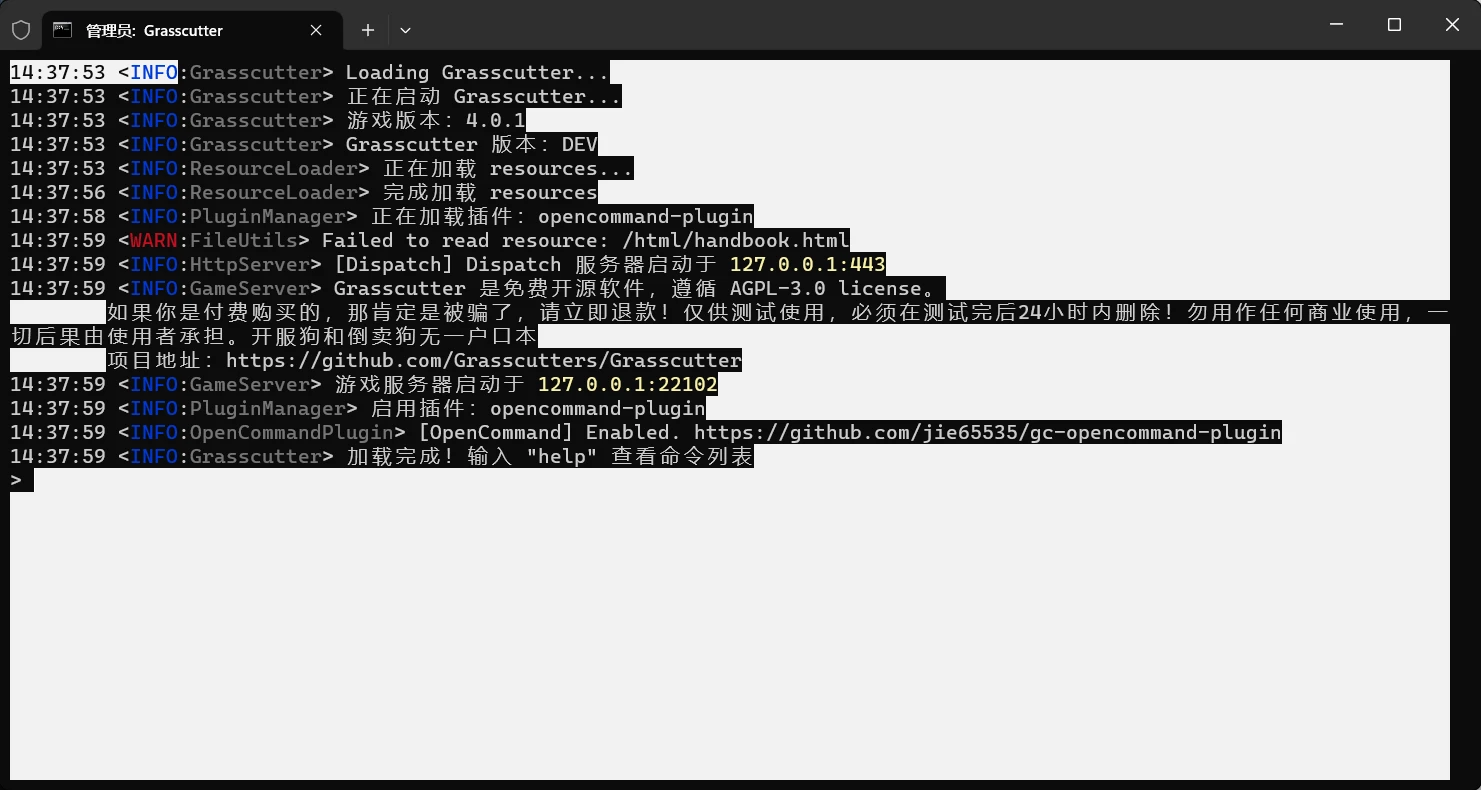Open the Grasscutters/Grasscutter GitHub project URL
The height and width of the screenshot is (790, 1481).
click(x=484, y=360)
